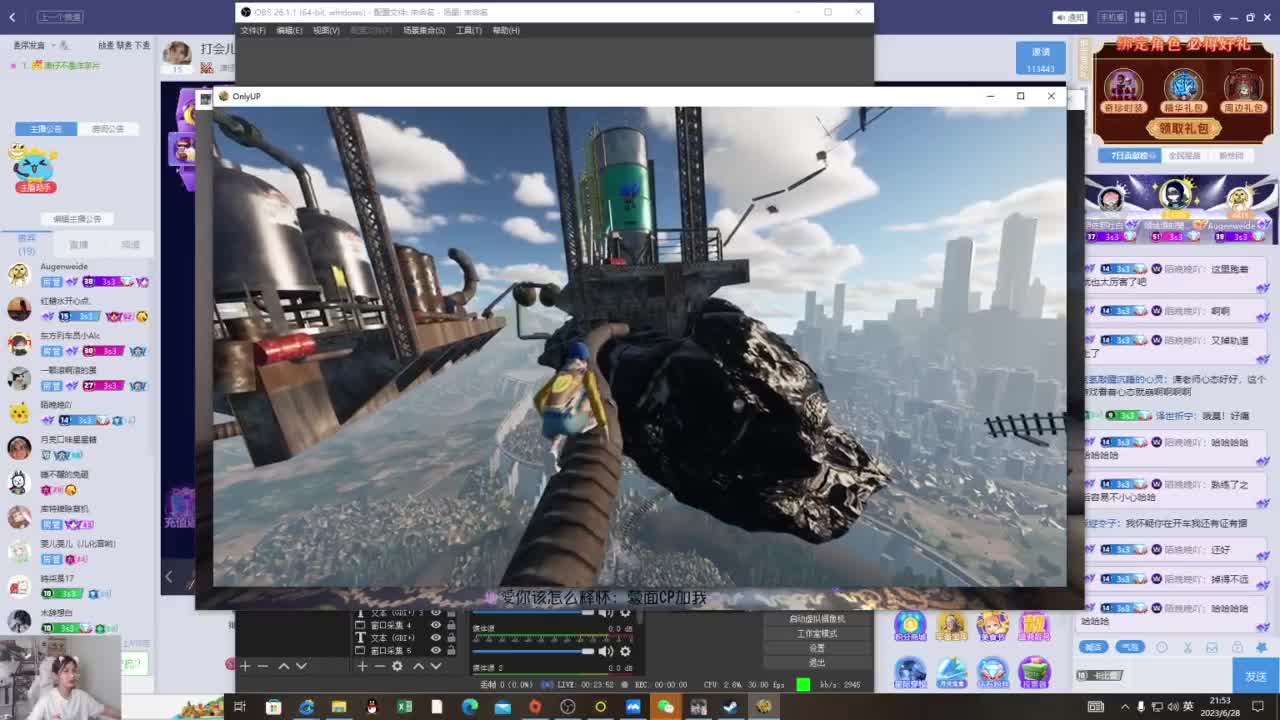Viewport: 1280px width, 720px height.
Task: Open the 积分商城 points shop icon
Action: click(x=910, y=627)
